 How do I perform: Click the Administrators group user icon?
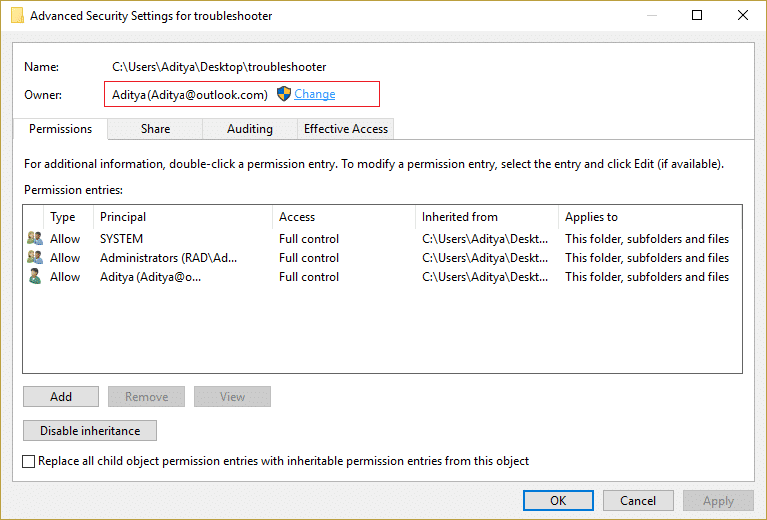coord(35,257)
